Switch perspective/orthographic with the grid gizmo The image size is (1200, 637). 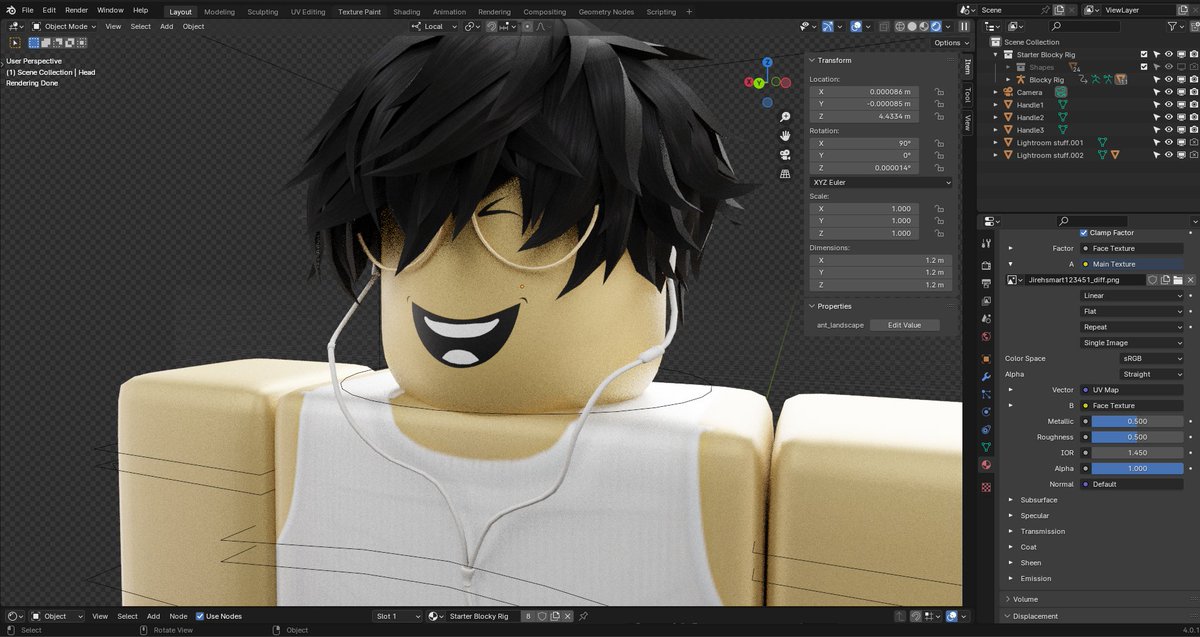pos(785,174)
